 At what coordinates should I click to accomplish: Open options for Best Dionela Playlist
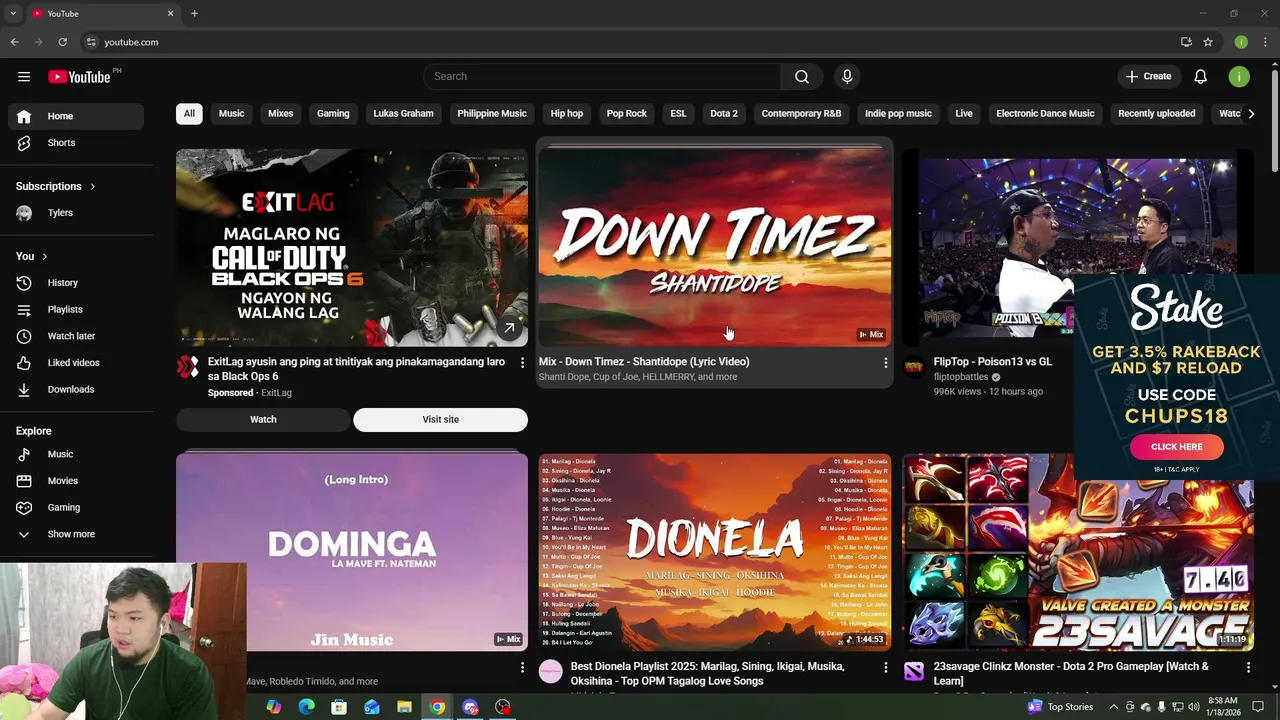[x=885, y=666]
